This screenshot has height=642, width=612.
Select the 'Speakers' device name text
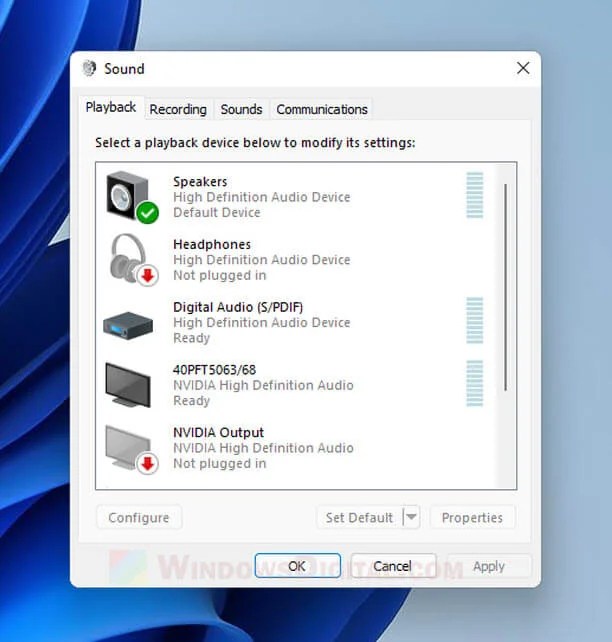click(x=200, y=181)
